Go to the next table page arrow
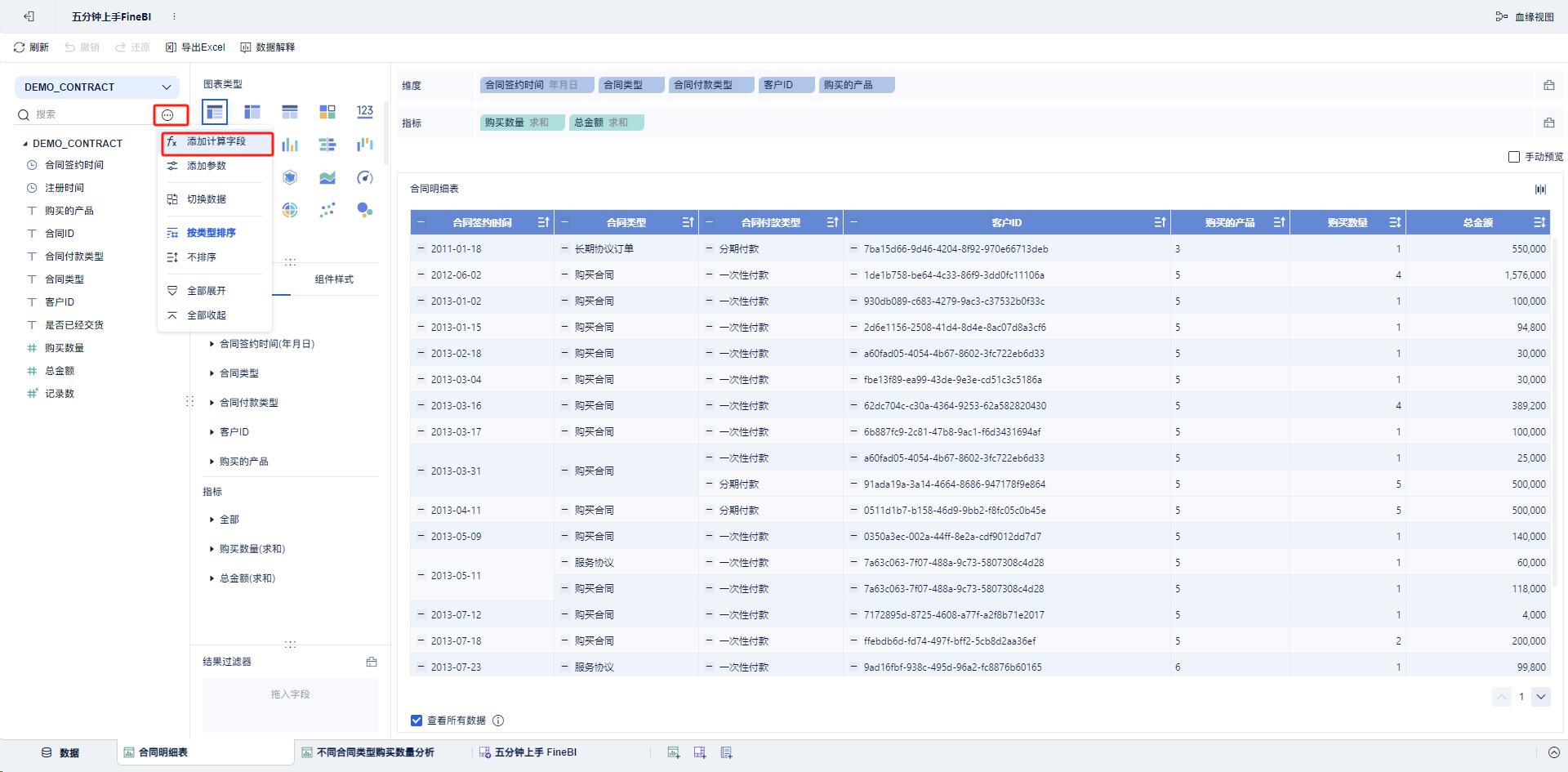The image size is (1568, 772). [1541, 697]
